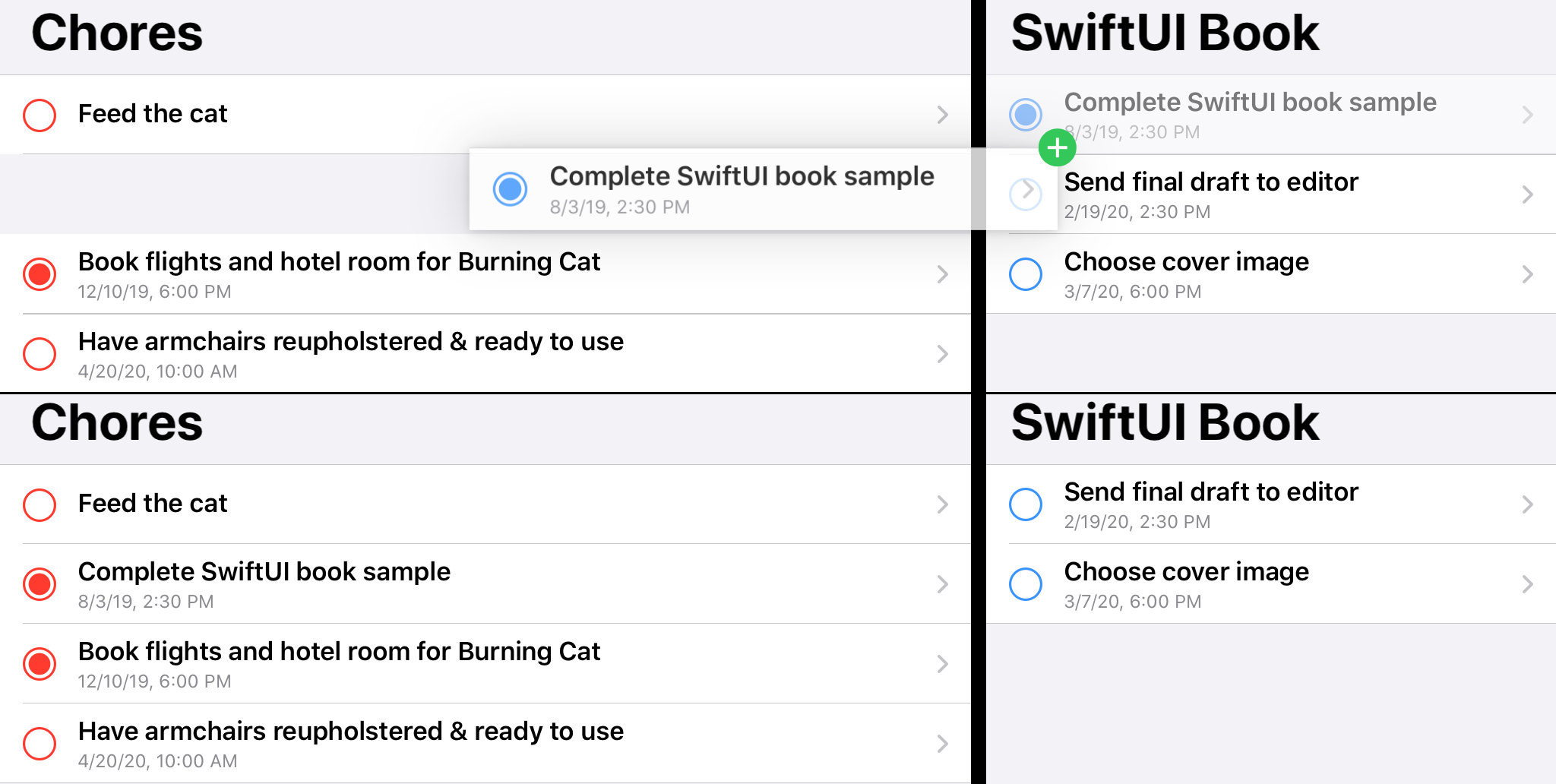Toggle Send final draft circle in two-item SwiftUI list
Screen dimensions: 1556x784
1025,504
